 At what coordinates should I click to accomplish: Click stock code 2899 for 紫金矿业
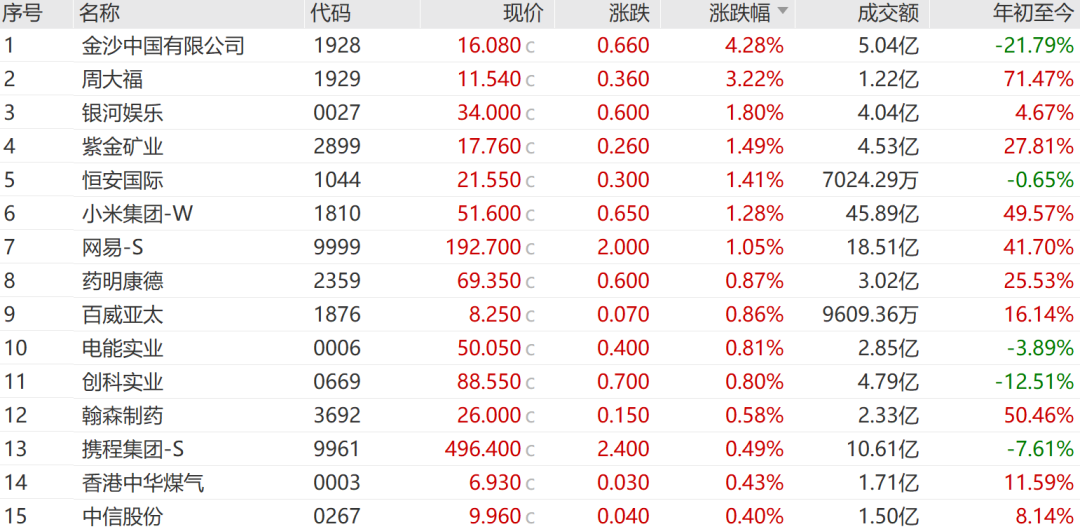337,146
